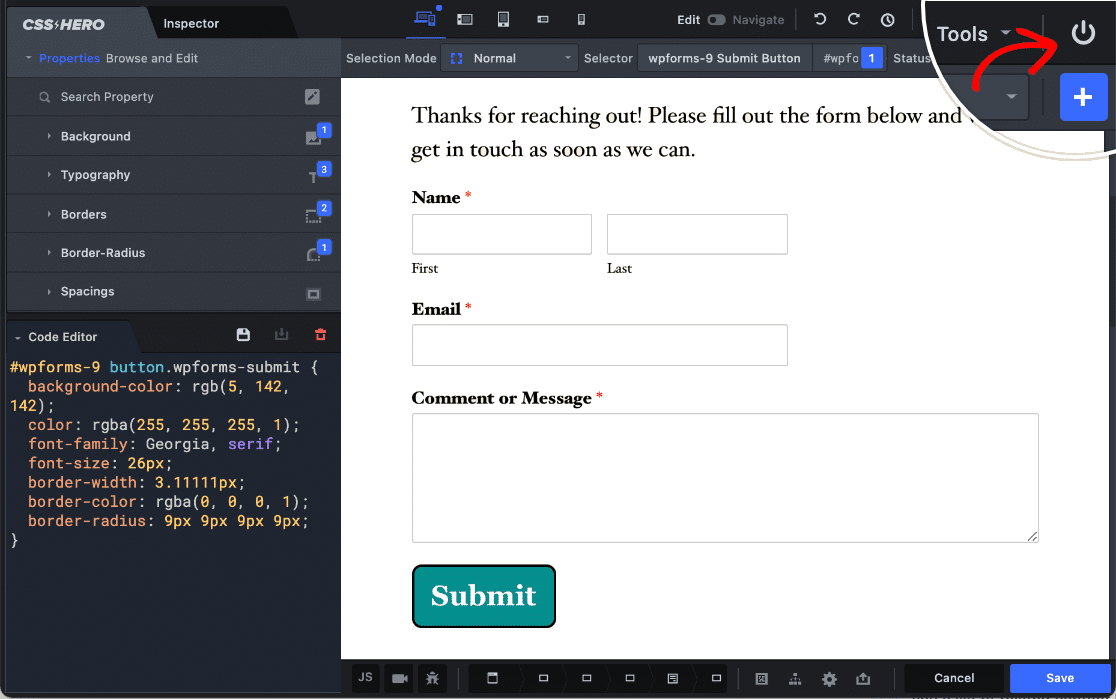Image resolution: width=1116 pixels, height=699 pixels.
Task: Click the Cancel button
Action: point(954,678)
